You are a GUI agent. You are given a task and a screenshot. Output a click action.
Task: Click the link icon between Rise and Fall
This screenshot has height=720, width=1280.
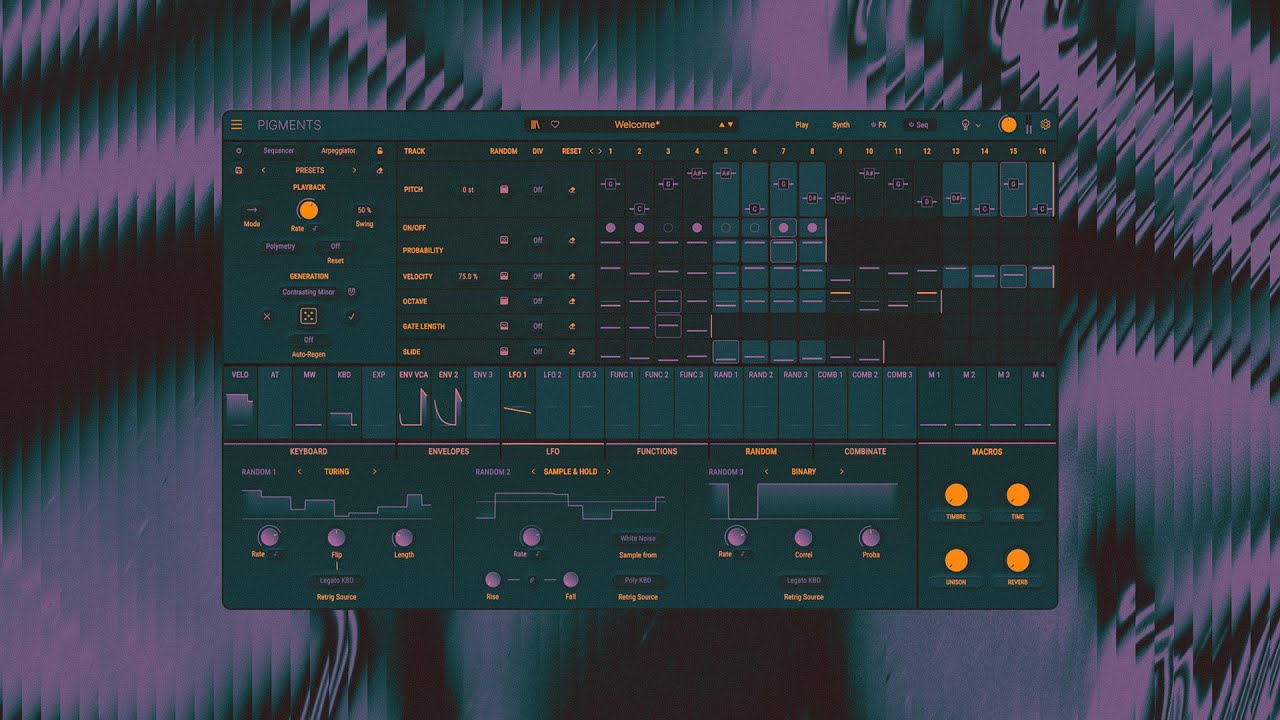(x=532, y=580)
